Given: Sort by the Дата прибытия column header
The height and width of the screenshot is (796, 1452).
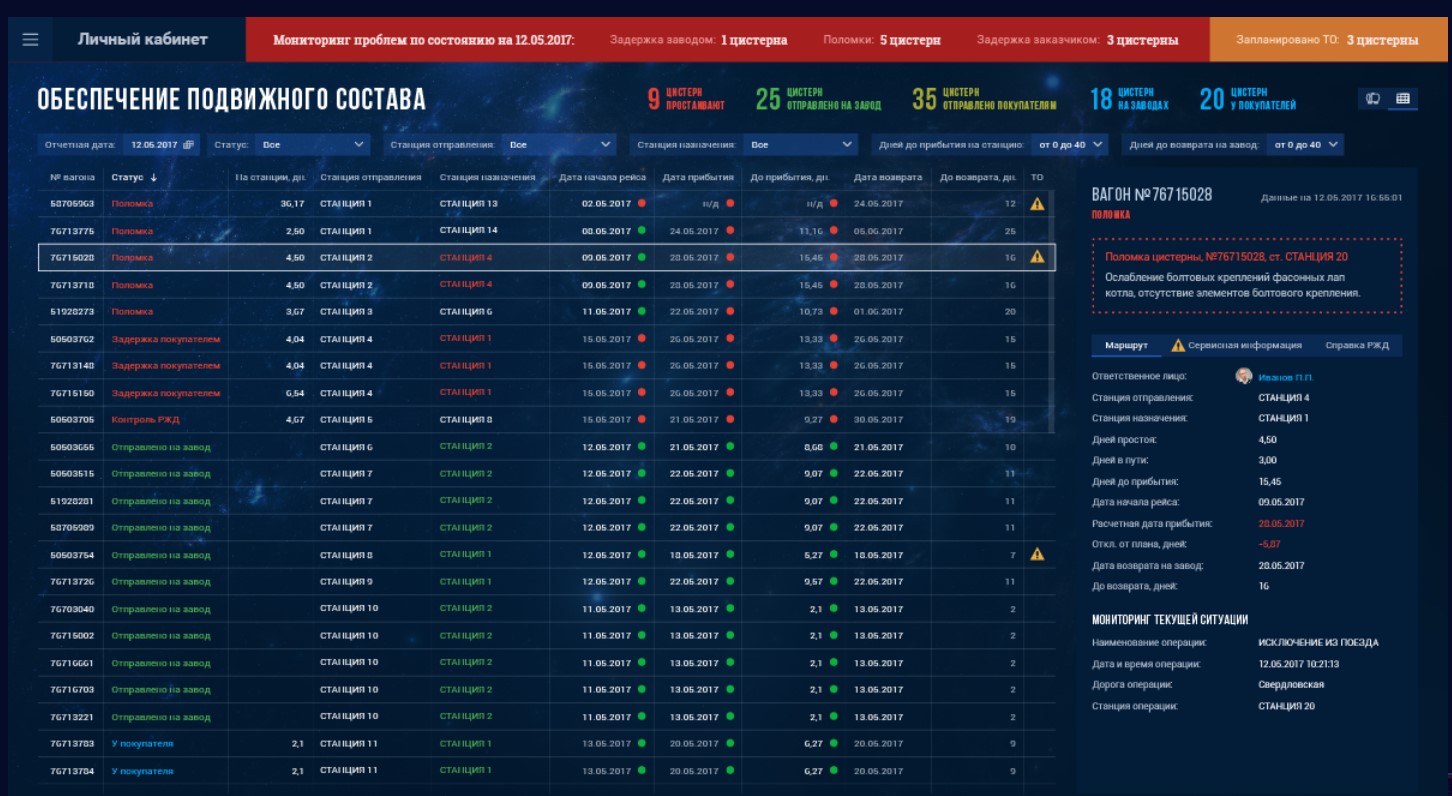Looking at the screenshot, I should [x=697, y=178].
